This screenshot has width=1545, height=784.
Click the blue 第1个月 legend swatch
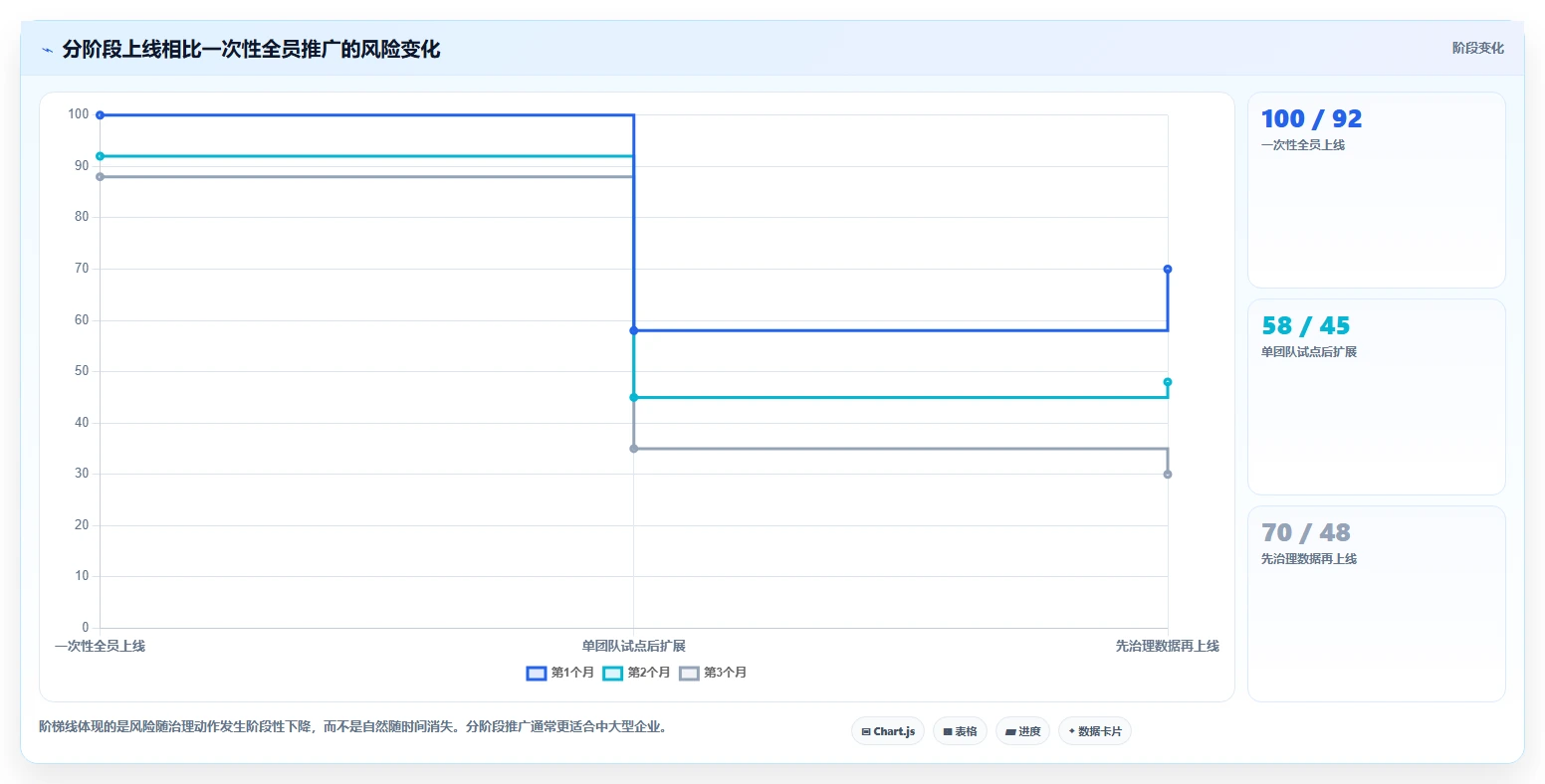pyautogui.click(x=537, y=674)
